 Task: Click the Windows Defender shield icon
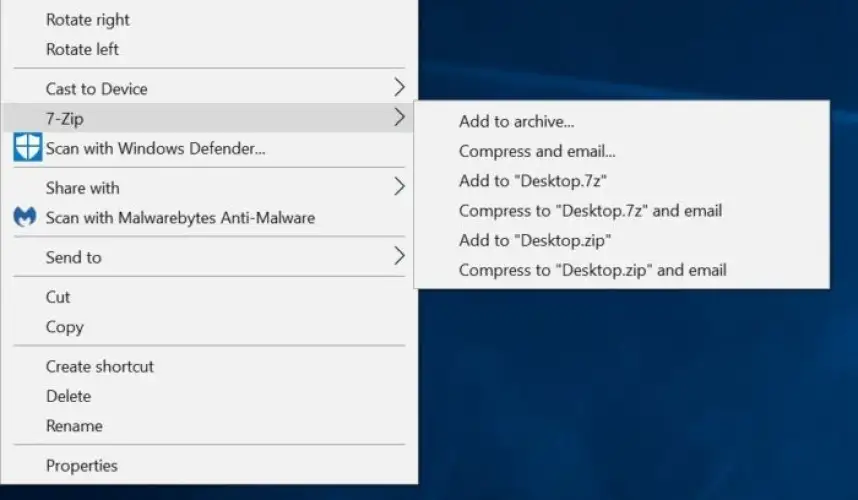27,148
